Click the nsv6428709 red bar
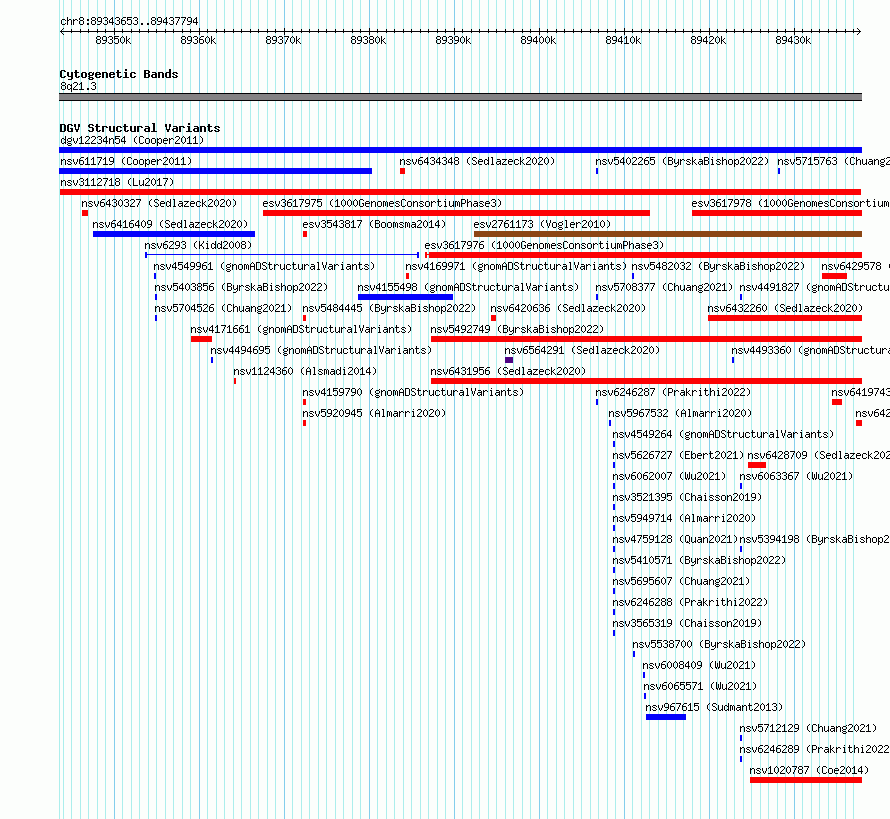 coord(757,465)
